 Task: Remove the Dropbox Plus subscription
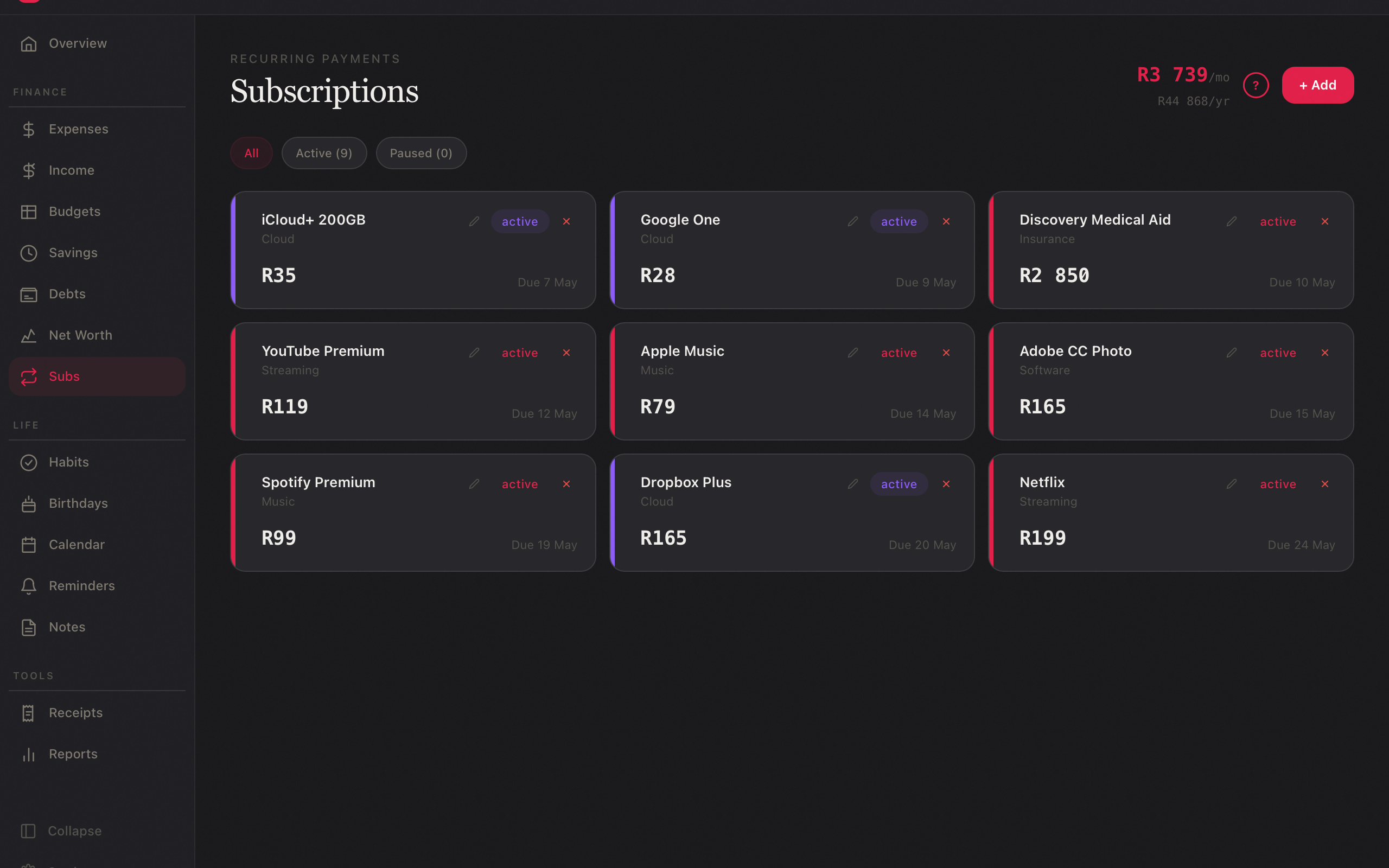tap(946, 484)
